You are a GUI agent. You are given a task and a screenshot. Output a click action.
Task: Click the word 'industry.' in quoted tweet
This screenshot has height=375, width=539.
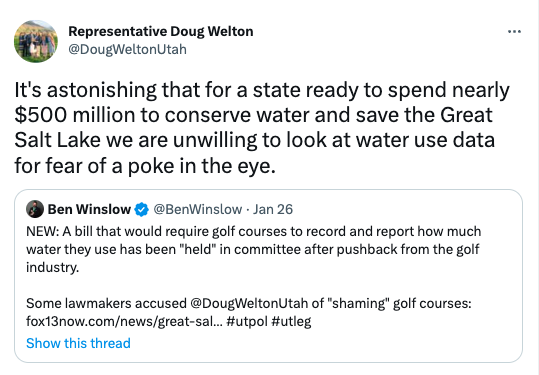click(x=53, y=267)
